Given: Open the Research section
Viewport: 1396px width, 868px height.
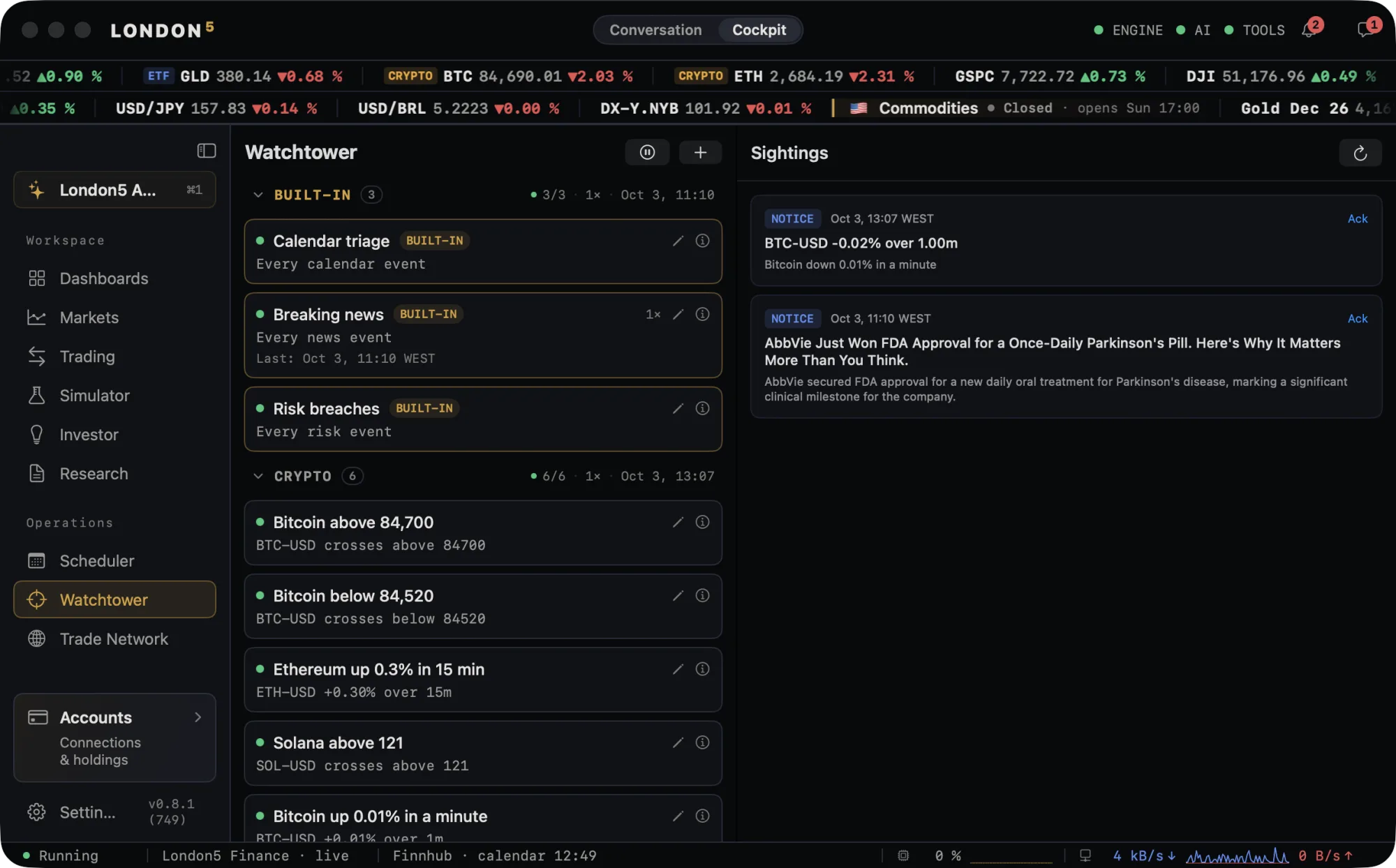Looking at the screenshot, I should tap(114, 474).
